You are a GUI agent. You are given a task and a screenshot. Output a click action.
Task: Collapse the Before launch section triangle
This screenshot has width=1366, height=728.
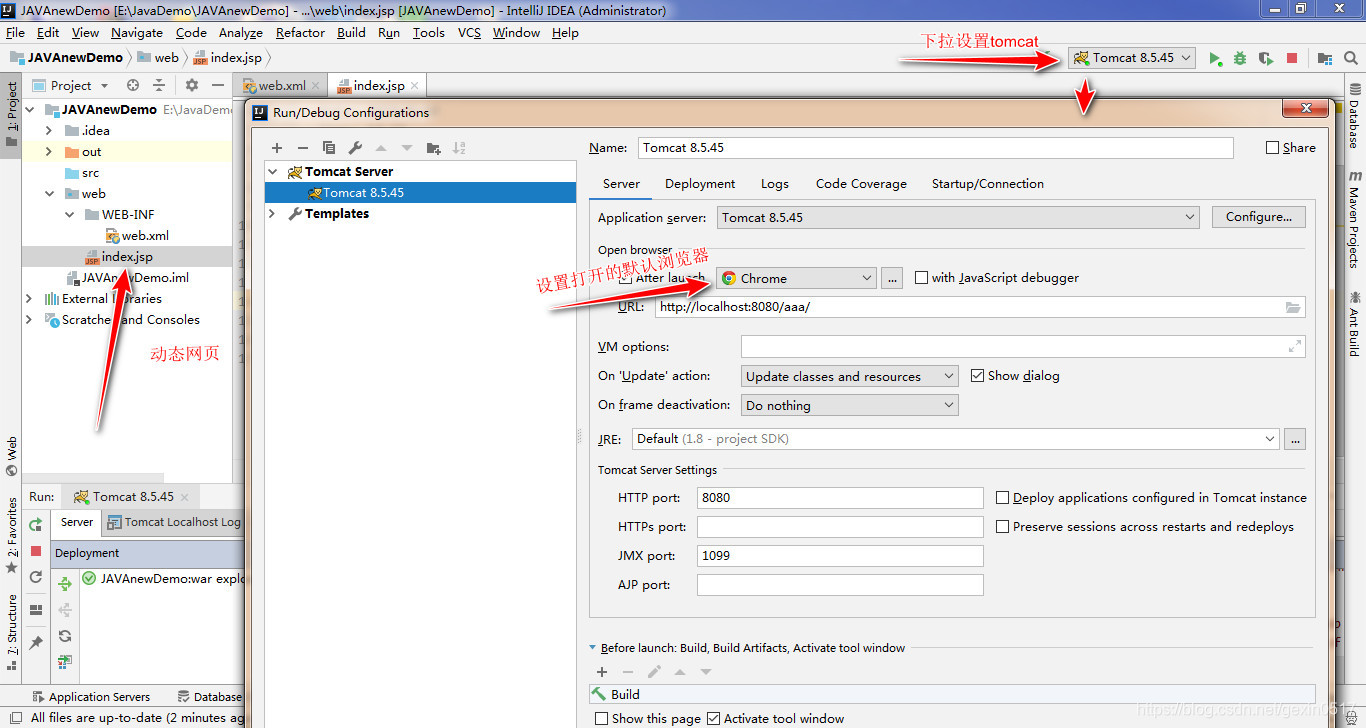[592, 648]
